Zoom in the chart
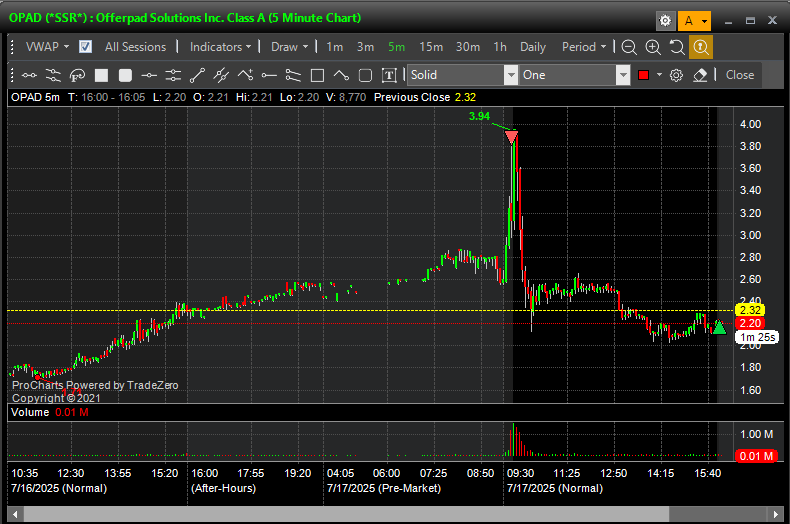This screenshot has height=524, width=790. click(653, 47)
